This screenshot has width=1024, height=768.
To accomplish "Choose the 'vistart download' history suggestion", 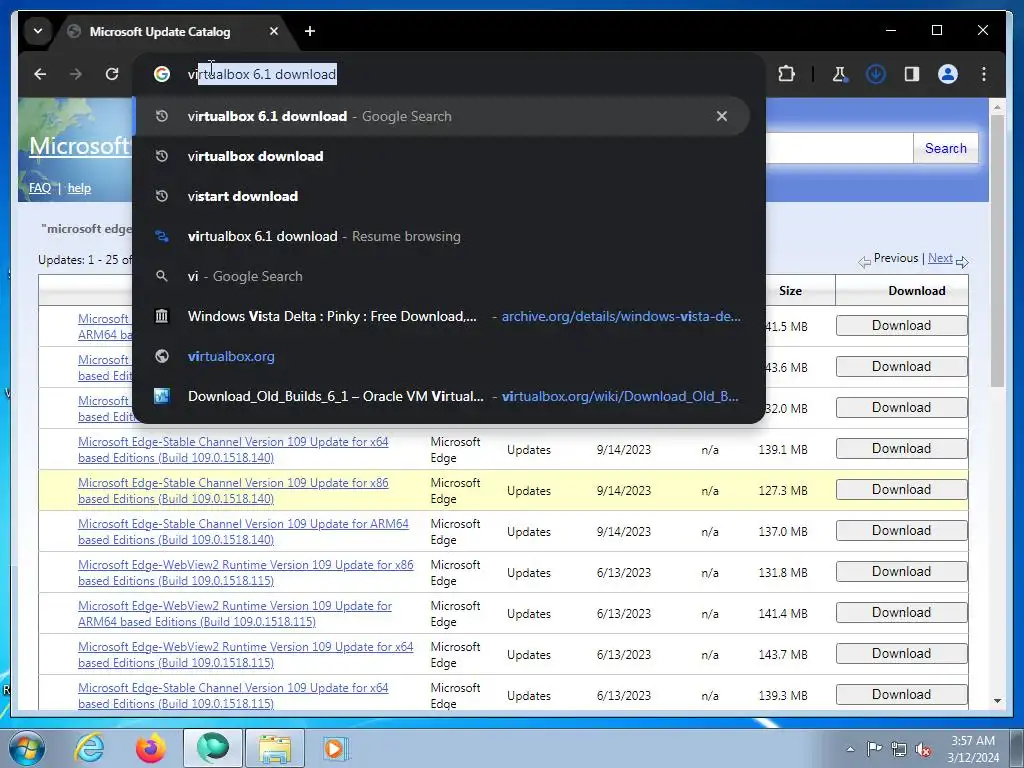I will pos(441,196).
